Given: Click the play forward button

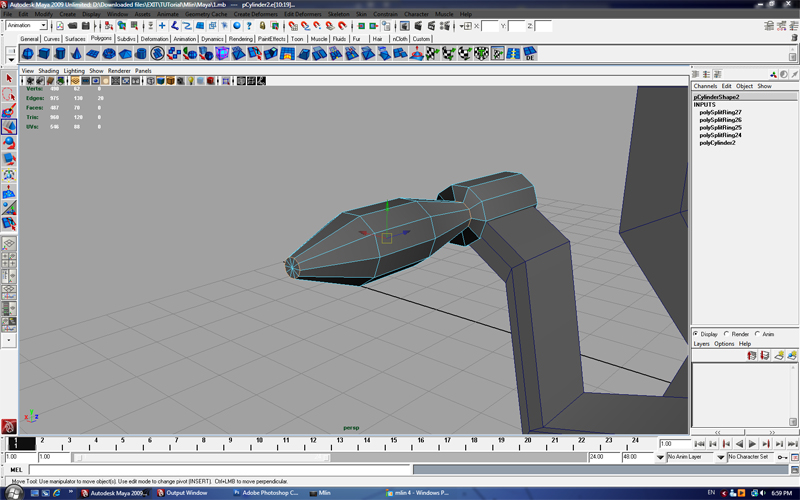Looking at the screenshot, I should [x=753, y=444].
